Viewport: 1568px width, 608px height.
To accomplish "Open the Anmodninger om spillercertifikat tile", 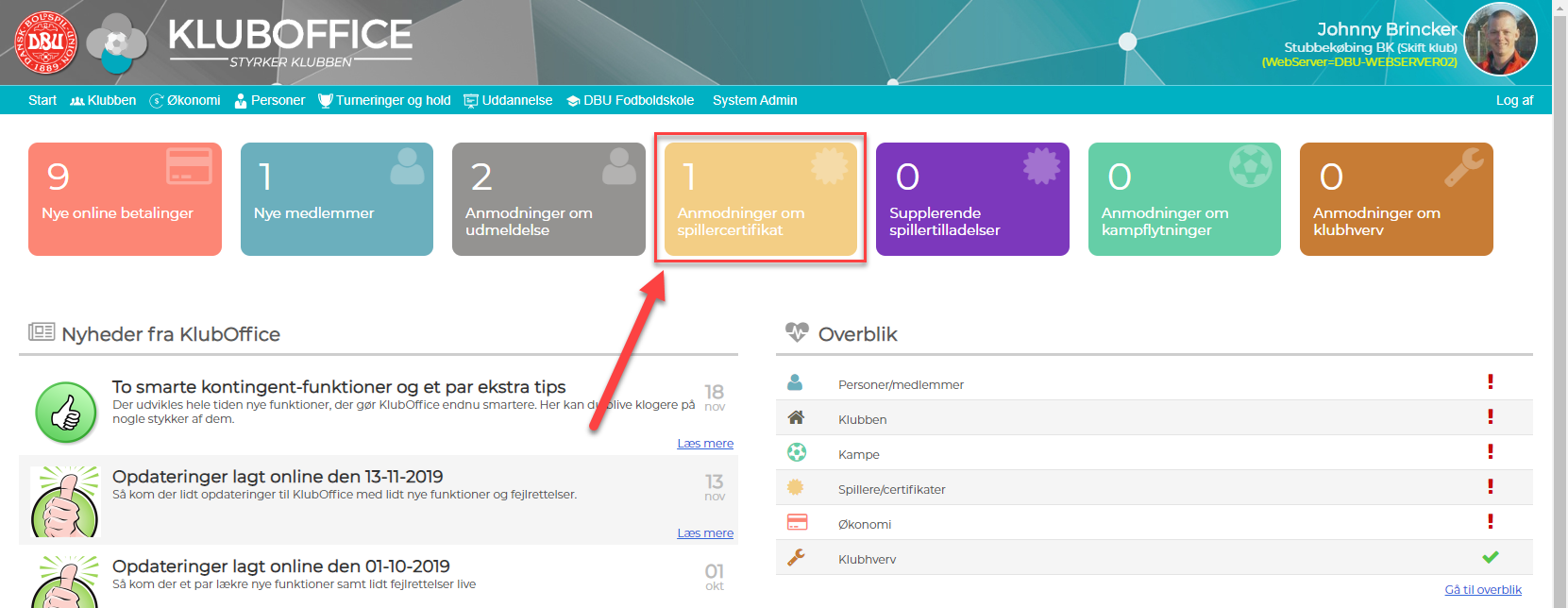I will pyautogui.click(x=760, y=199).
